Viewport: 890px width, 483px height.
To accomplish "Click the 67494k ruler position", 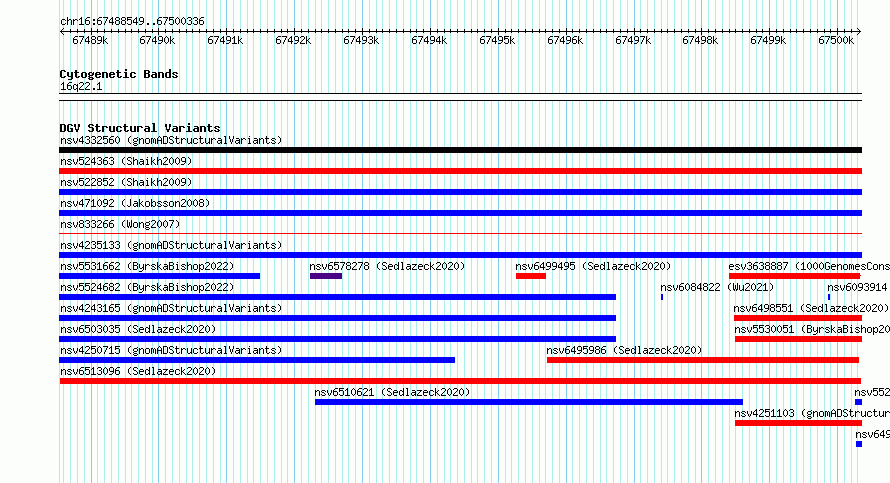I will click(x=430, y=40).
